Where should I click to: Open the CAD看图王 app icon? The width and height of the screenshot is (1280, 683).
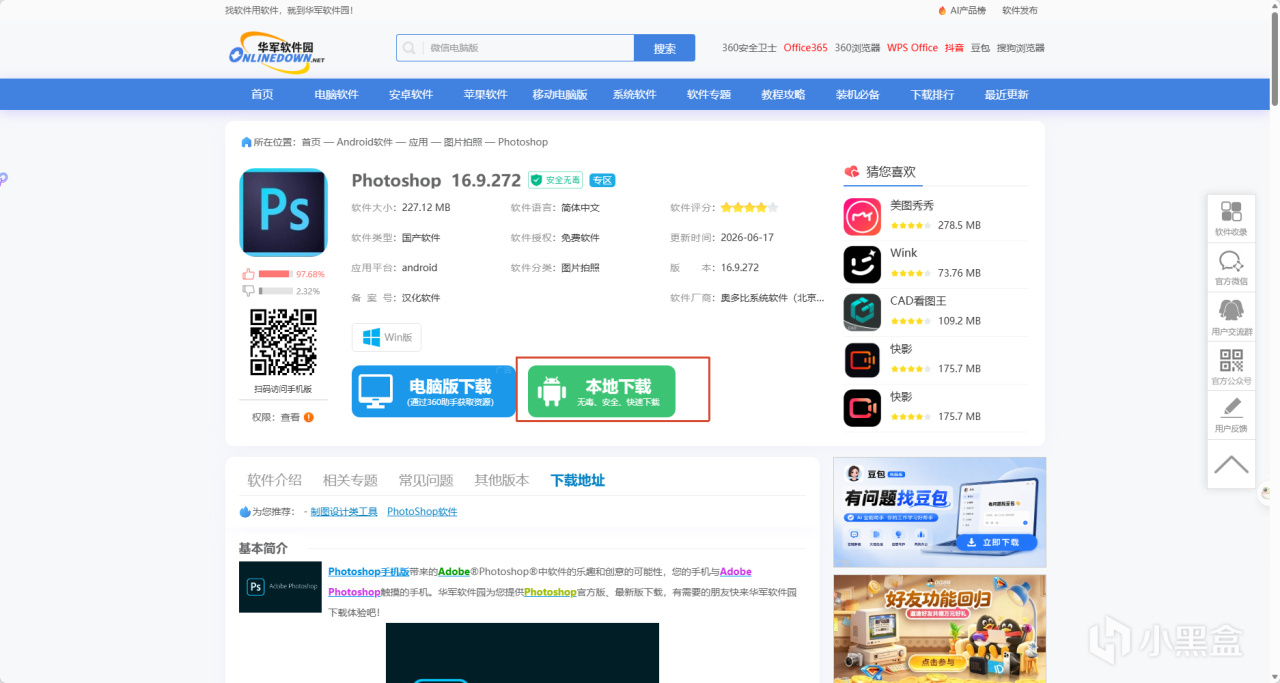click(x=862, y=312)
